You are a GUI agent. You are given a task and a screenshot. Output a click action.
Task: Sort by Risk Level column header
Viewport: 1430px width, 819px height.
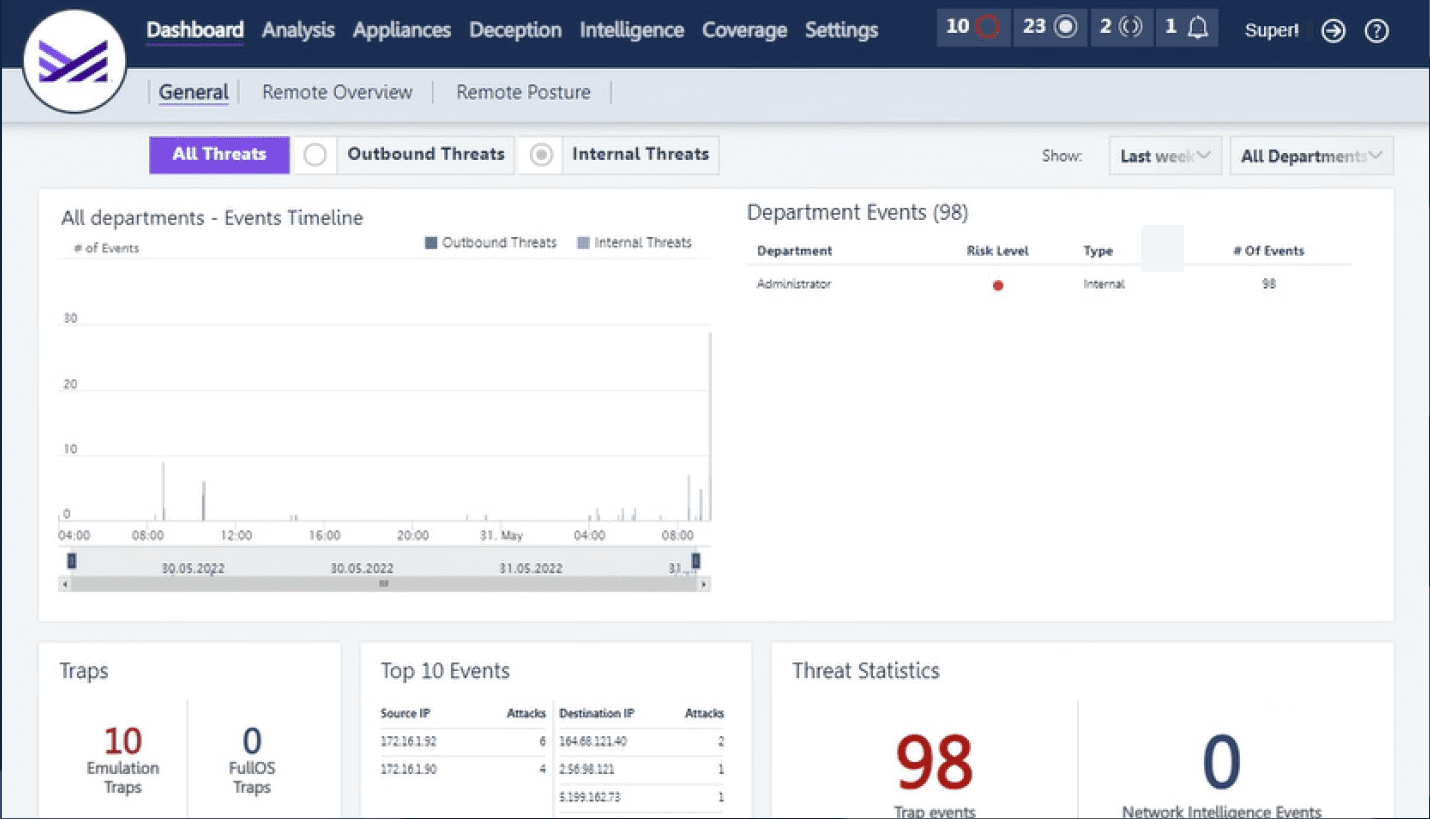(998, 251)
